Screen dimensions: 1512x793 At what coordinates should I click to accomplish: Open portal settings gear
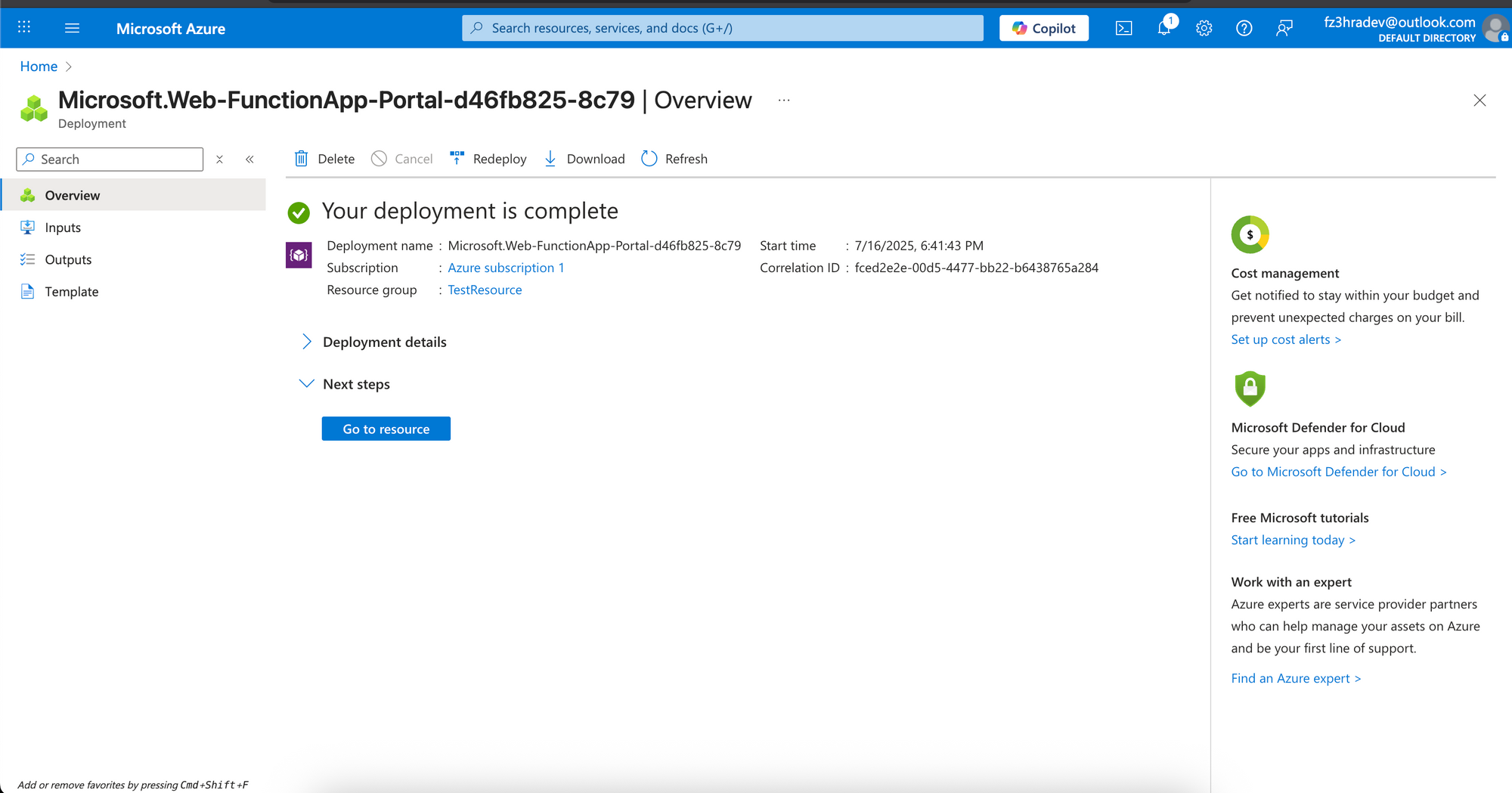(x=1204, y=28)
